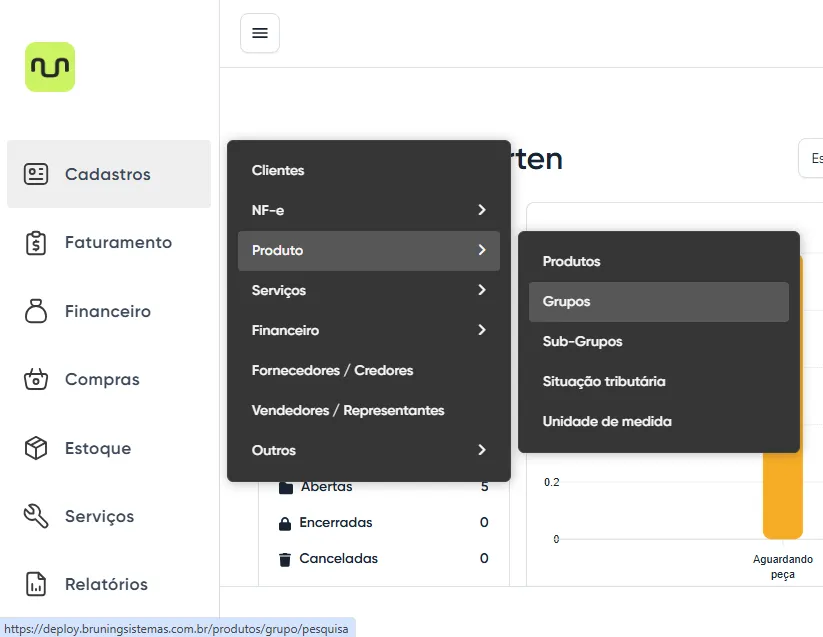Select Sub-Grupos menu entry
823x637 pixels.
pyautogui.click(x=583, y=341)
